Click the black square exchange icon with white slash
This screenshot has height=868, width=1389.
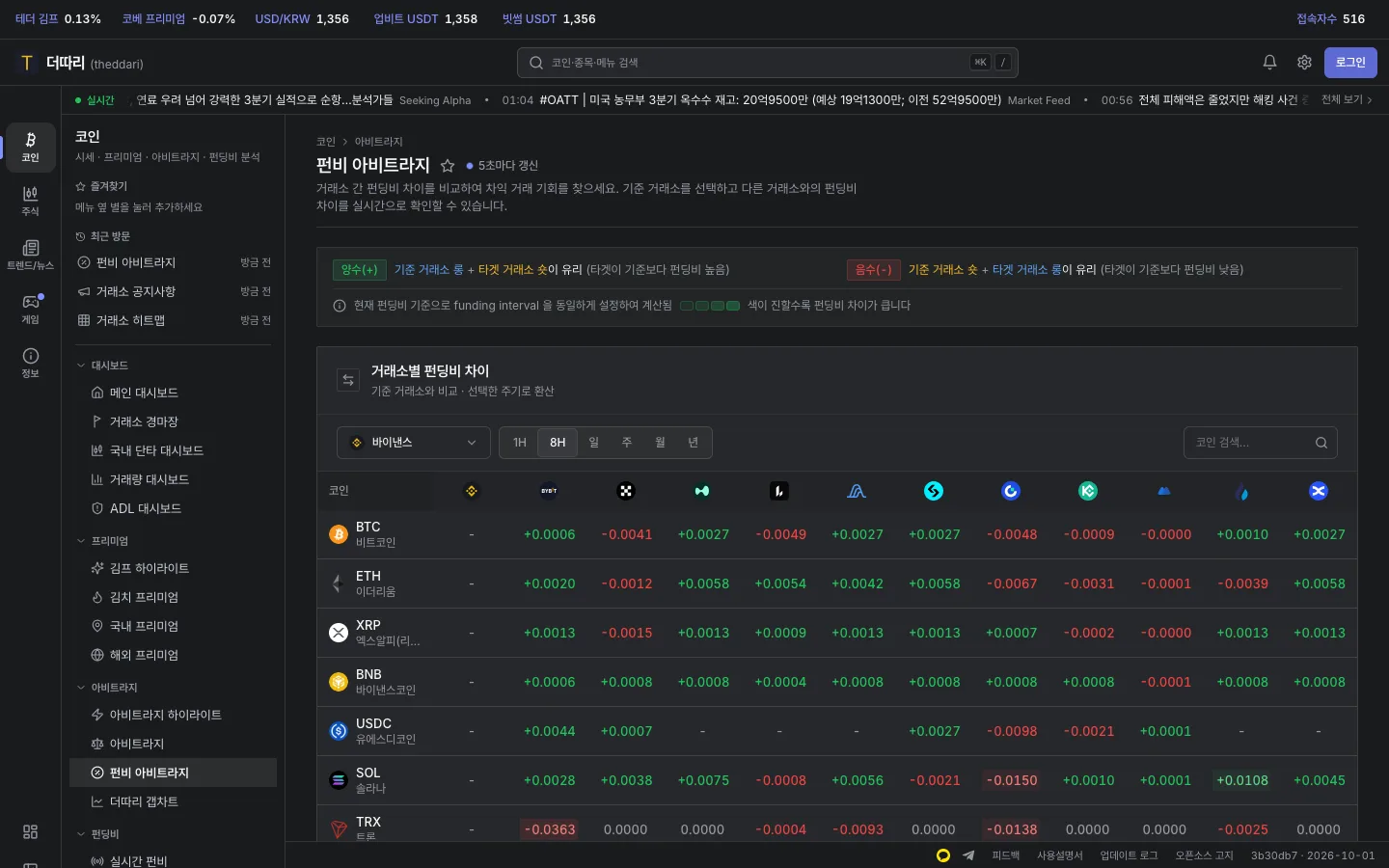[779, 491]
